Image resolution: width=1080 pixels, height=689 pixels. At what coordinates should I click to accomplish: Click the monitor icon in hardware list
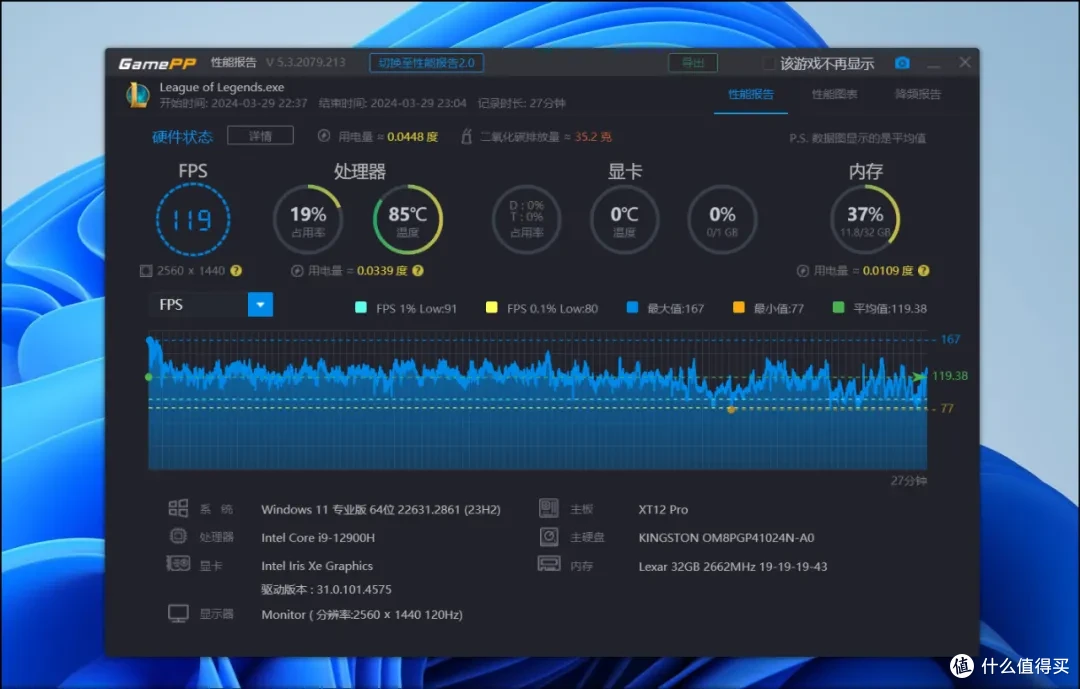tap(178, 613)
